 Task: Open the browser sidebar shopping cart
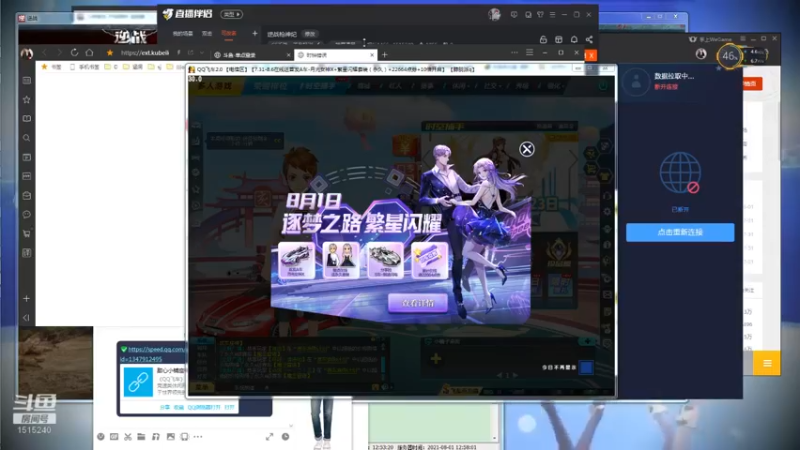[x=27, y=234]
